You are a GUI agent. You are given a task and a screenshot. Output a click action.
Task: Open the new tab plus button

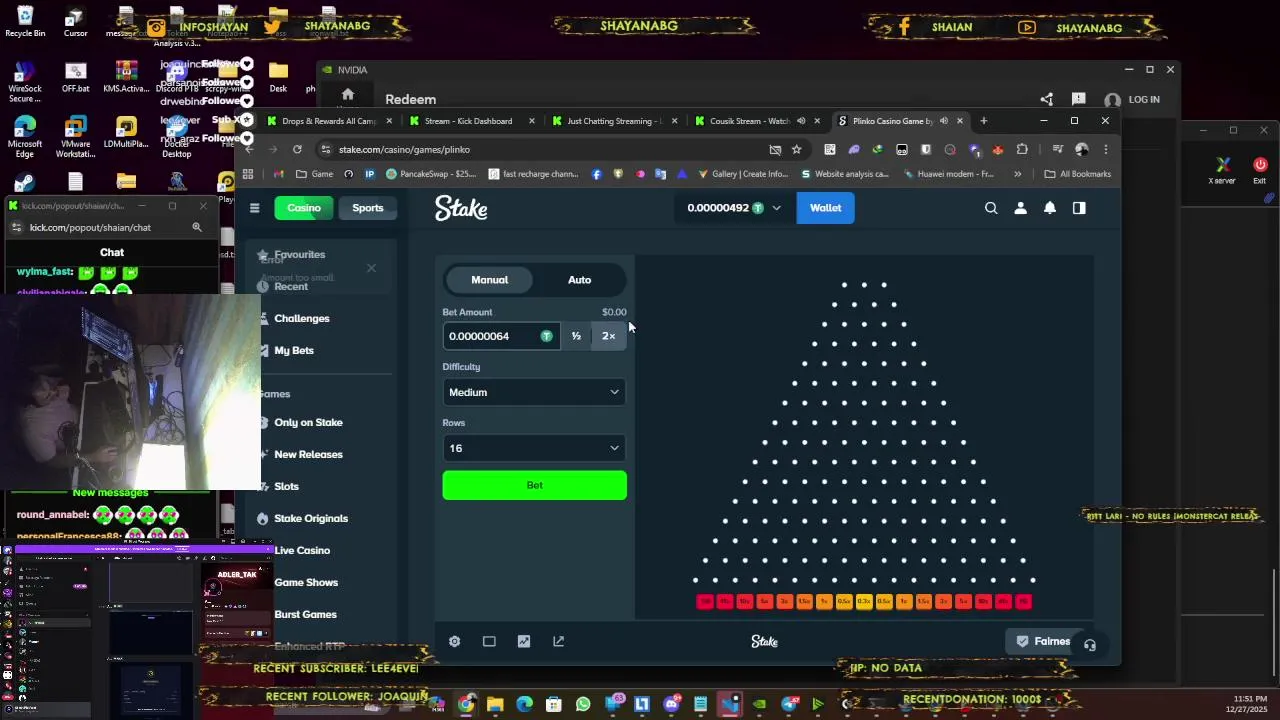pyautogui.click(x=983, y=121)
